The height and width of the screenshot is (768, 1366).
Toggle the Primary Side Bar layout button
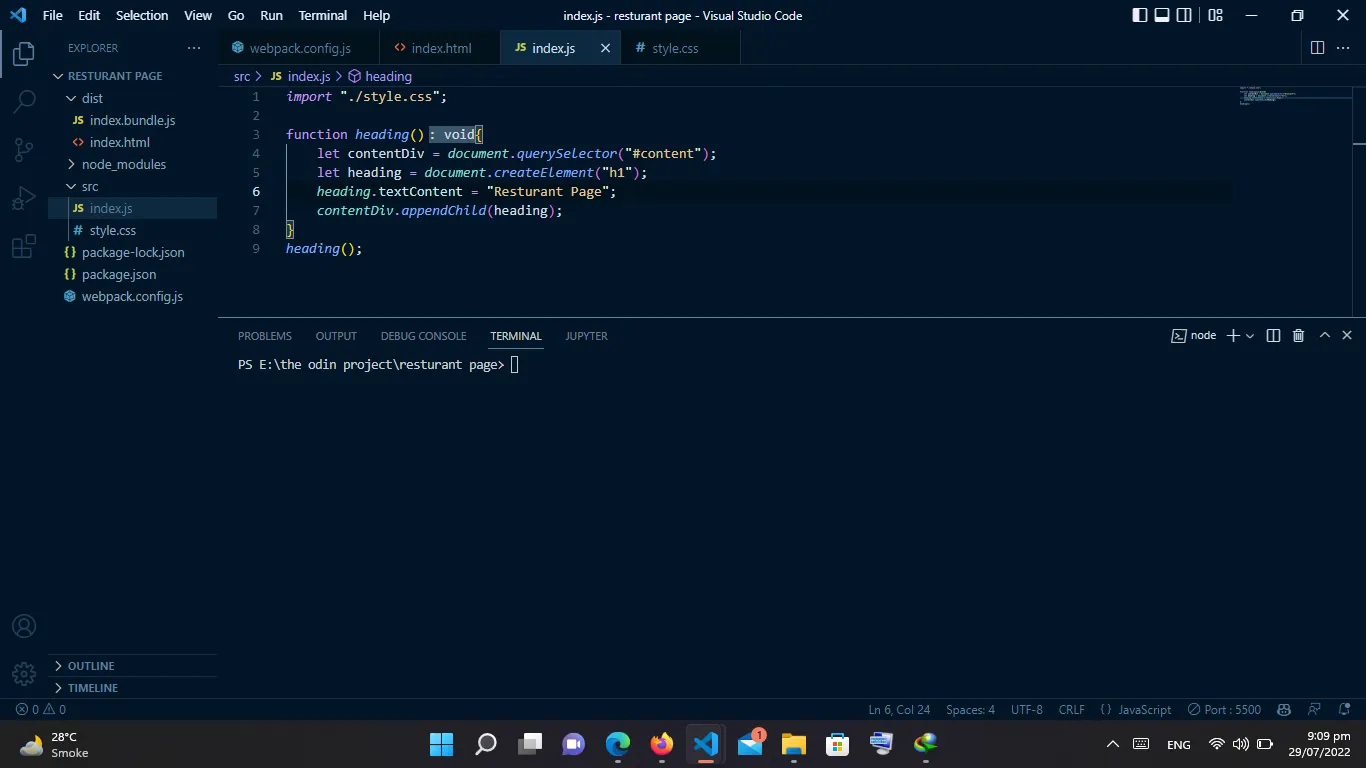tap(1140, 15)
